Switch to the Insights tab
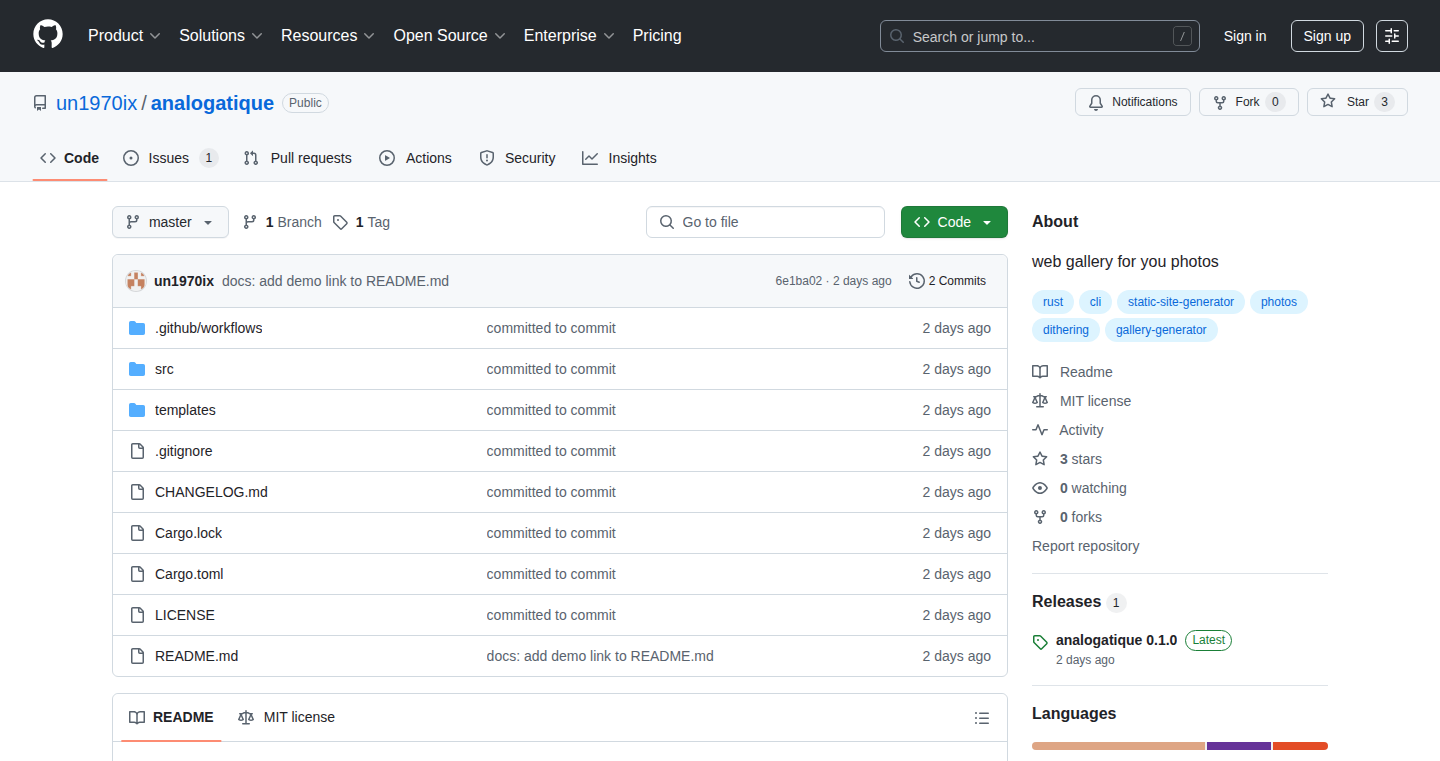This screenshot has height=761, width=1440. click(x=619, y=158)
